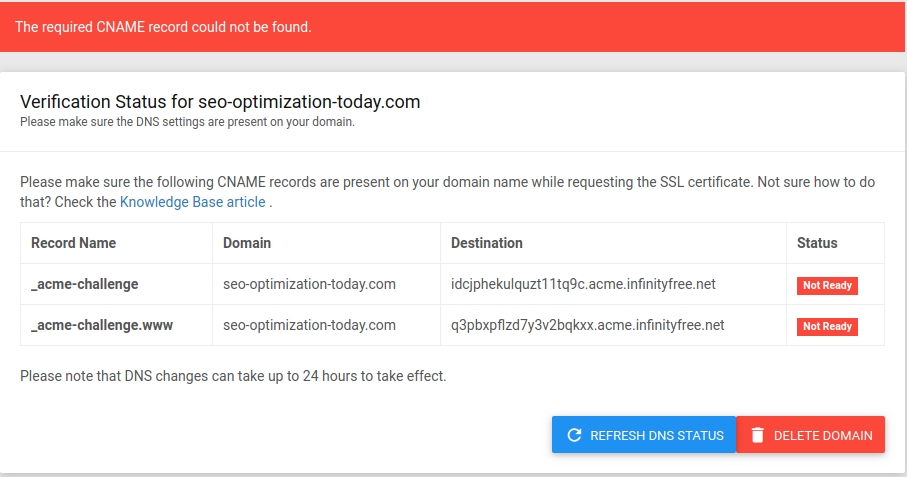Open the Knowledge Base article link
The width and height of the screenshot is (907, 477).
tap(192, 202)
